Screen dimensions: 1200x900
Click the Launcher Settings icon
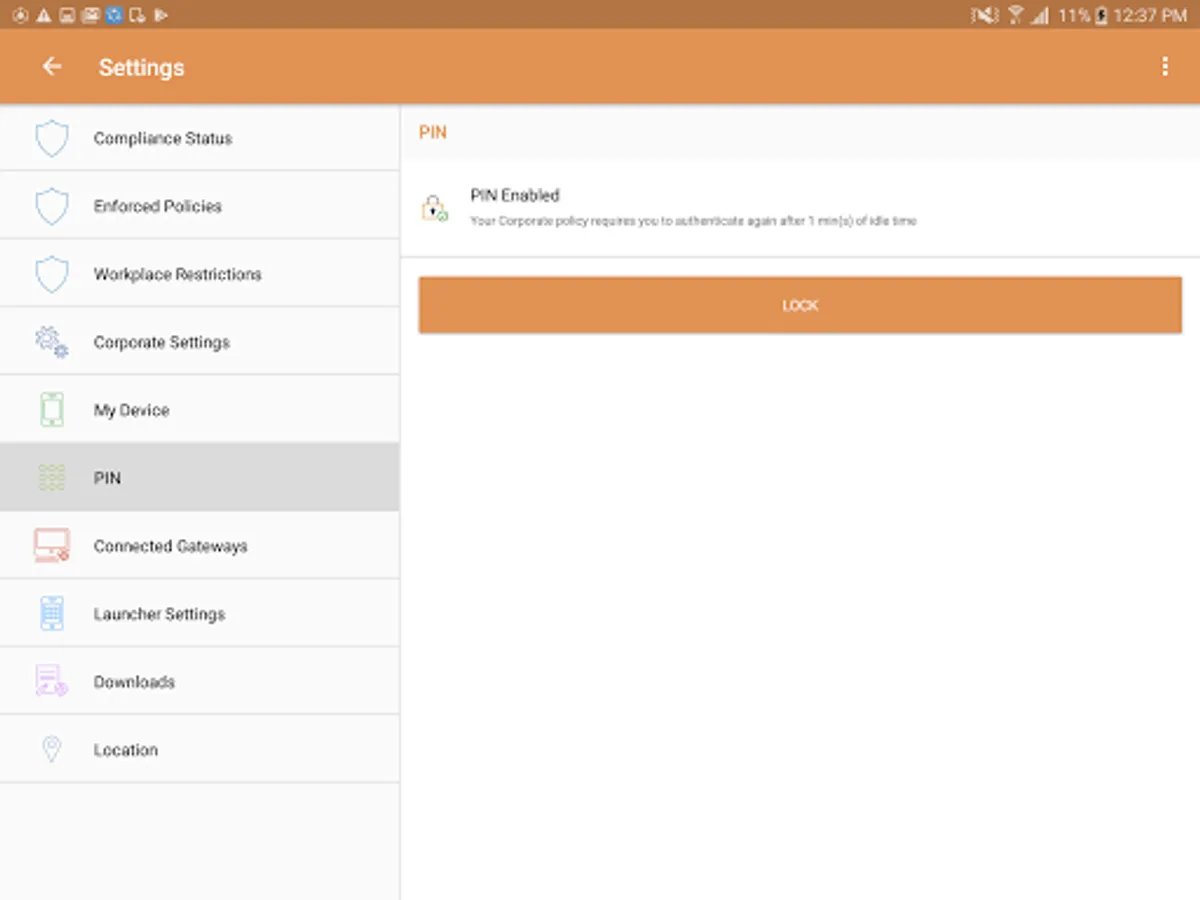(52, 614)
